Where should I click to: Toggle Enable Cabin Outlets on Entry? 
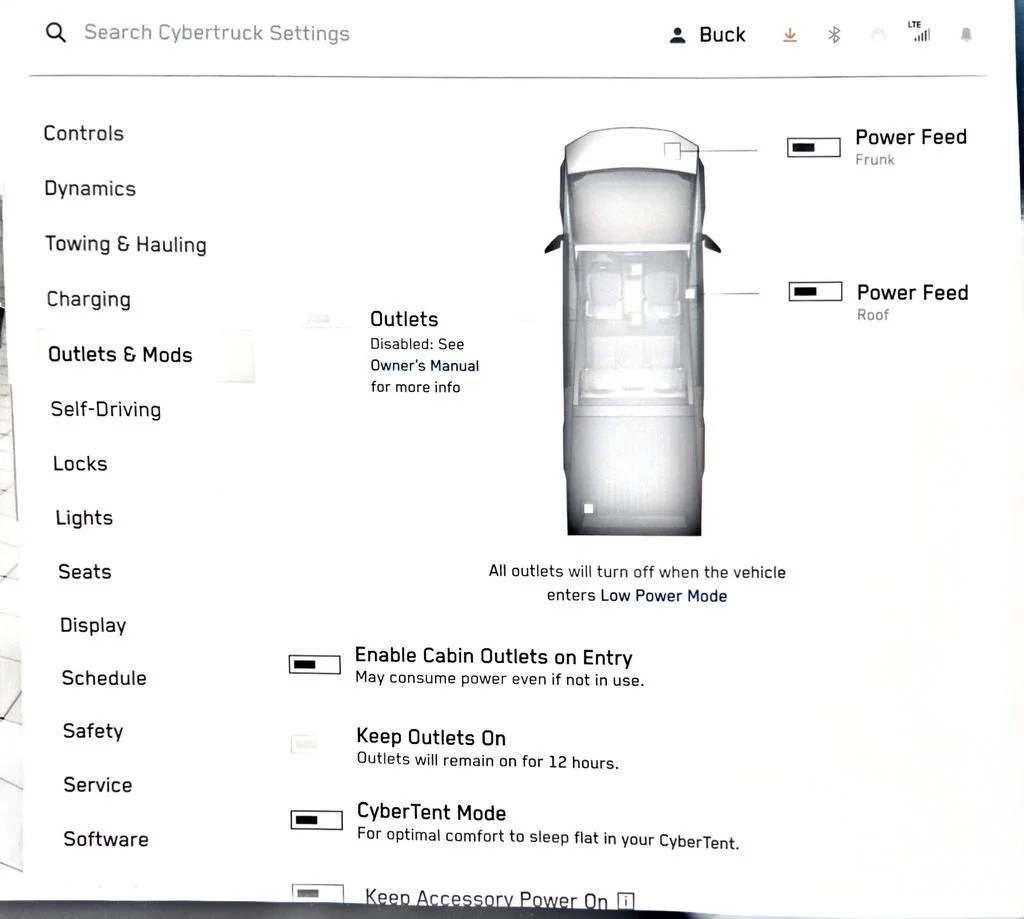tap(315, 665)
